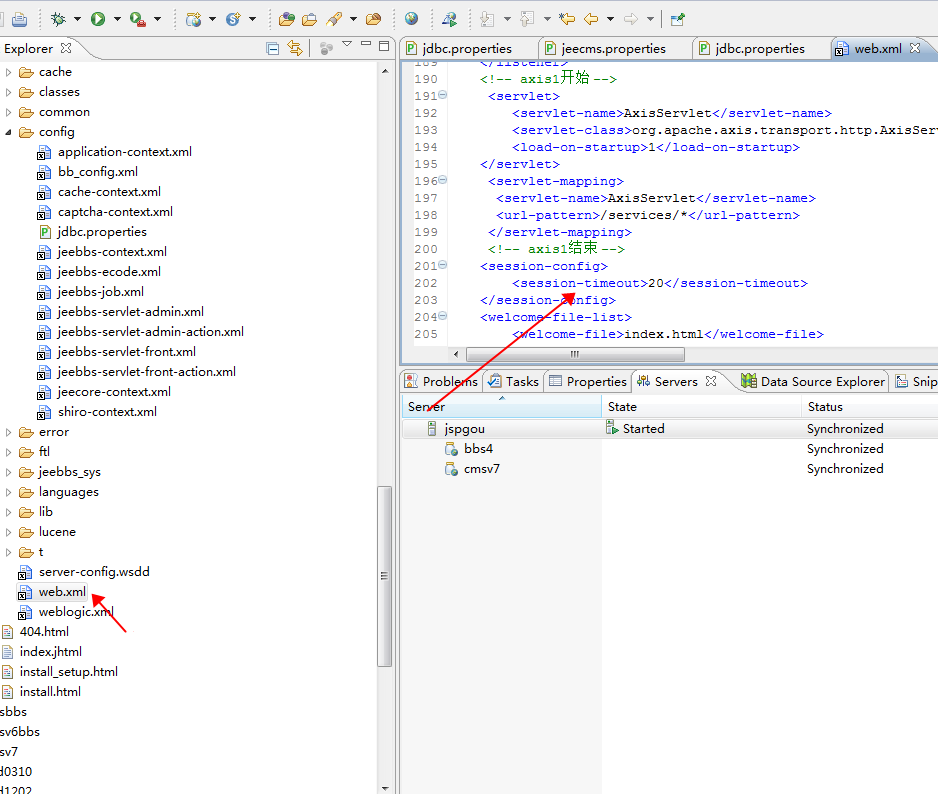Open the Explorer view menu triangle
This screenshot has height=794, width=938.
[347, 45]
